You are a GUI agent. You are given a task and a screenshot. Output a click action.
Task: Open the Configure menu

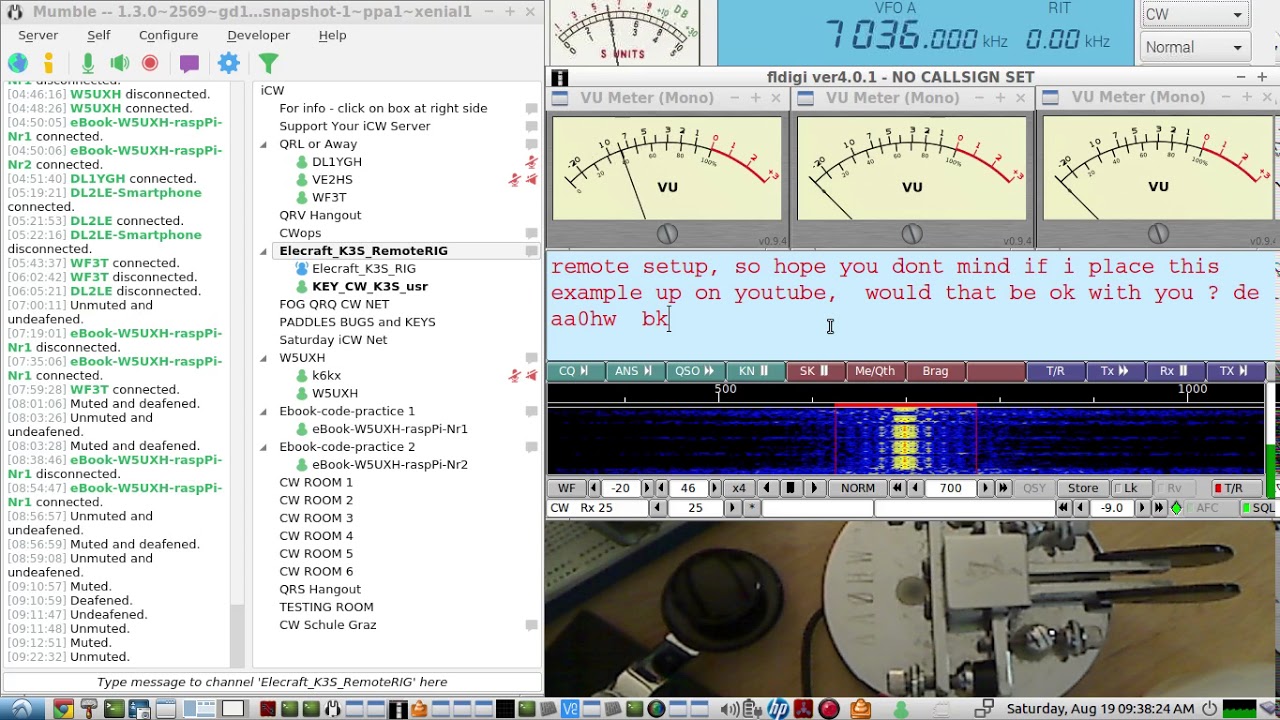tap(168, 35)
